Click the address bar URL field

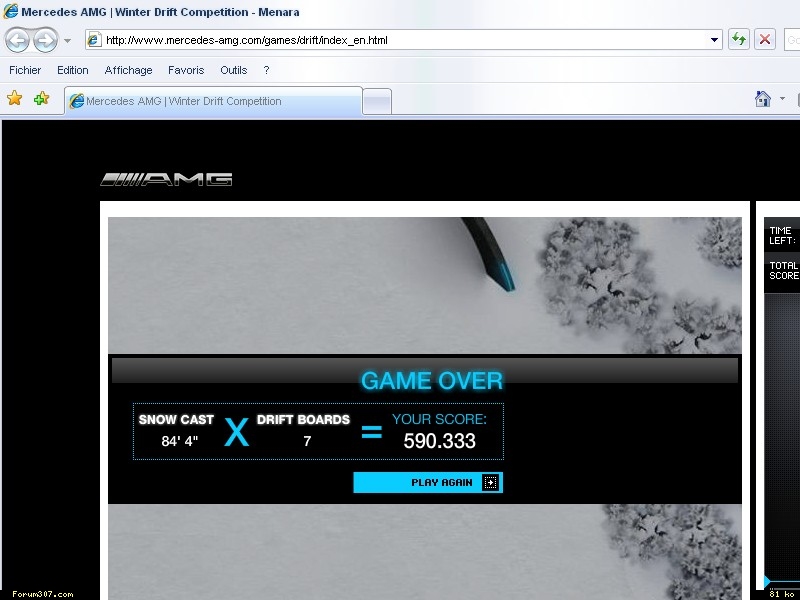pyautogui.click(x=400, y=40)
